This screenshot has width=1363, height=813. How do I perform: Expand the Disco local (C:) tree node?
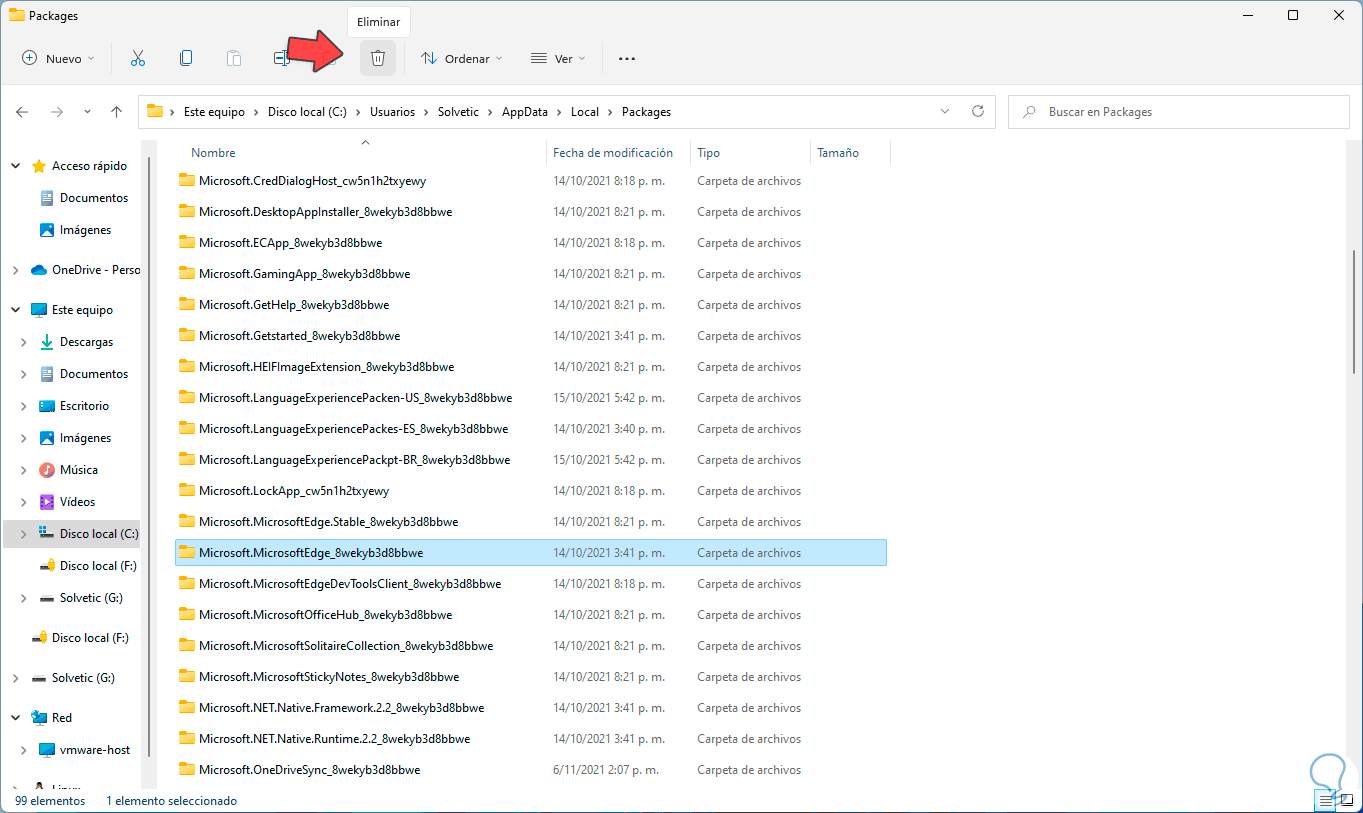tap(23, 534)
